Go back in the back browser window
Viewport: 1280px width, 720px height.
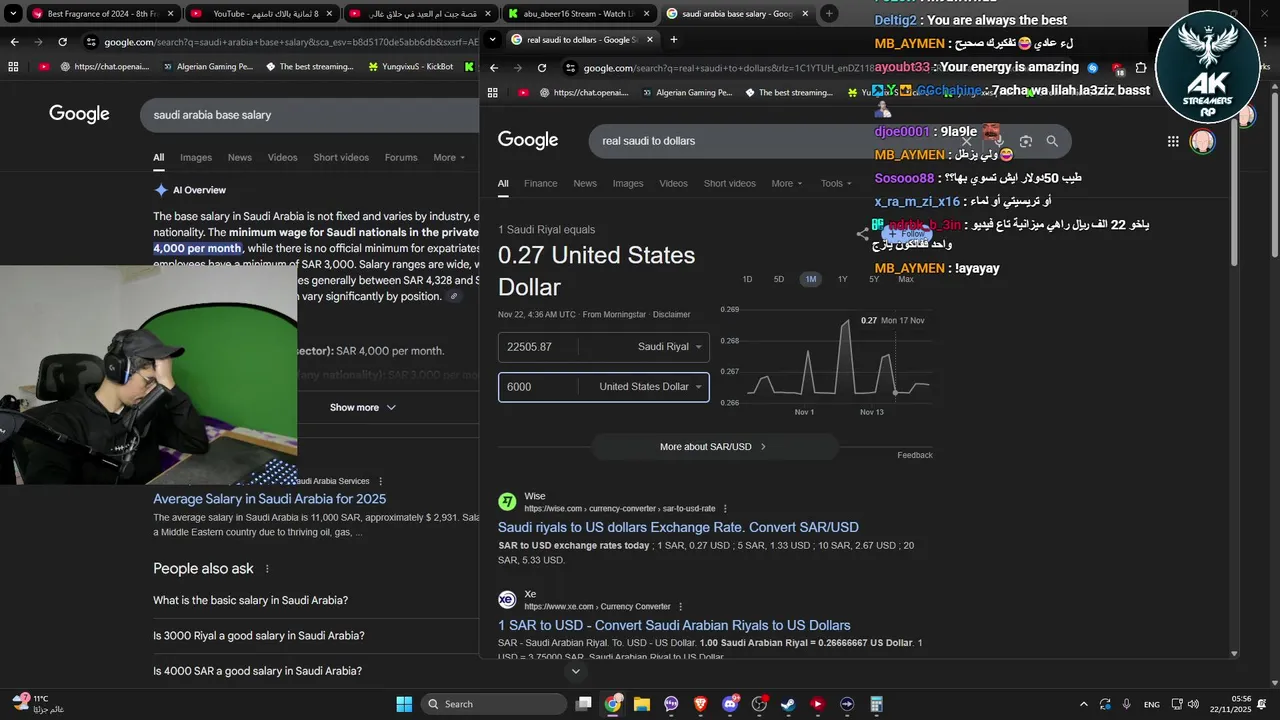click(14, 42)
